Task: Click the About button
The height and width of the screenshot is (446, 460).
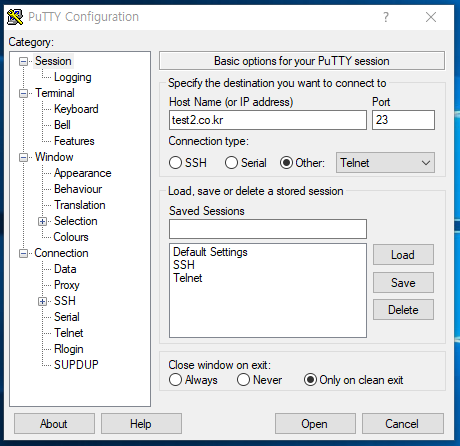Action: tap(54, 424)
